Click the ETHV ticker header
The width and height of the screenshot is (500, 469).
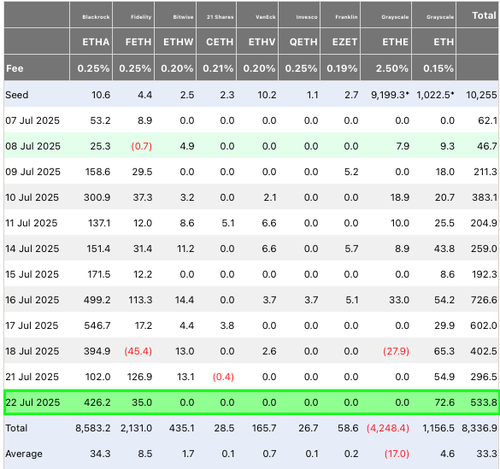pos(262,42)
